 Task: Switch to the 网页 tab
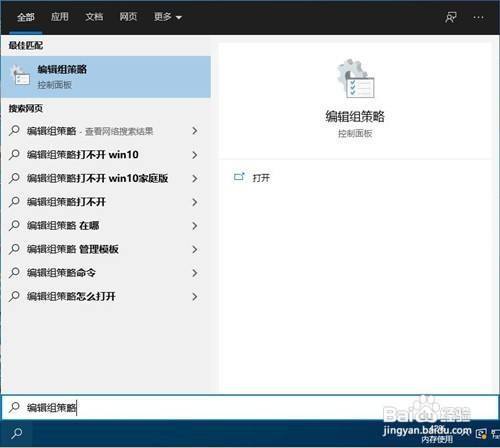[x=128, y=17]
